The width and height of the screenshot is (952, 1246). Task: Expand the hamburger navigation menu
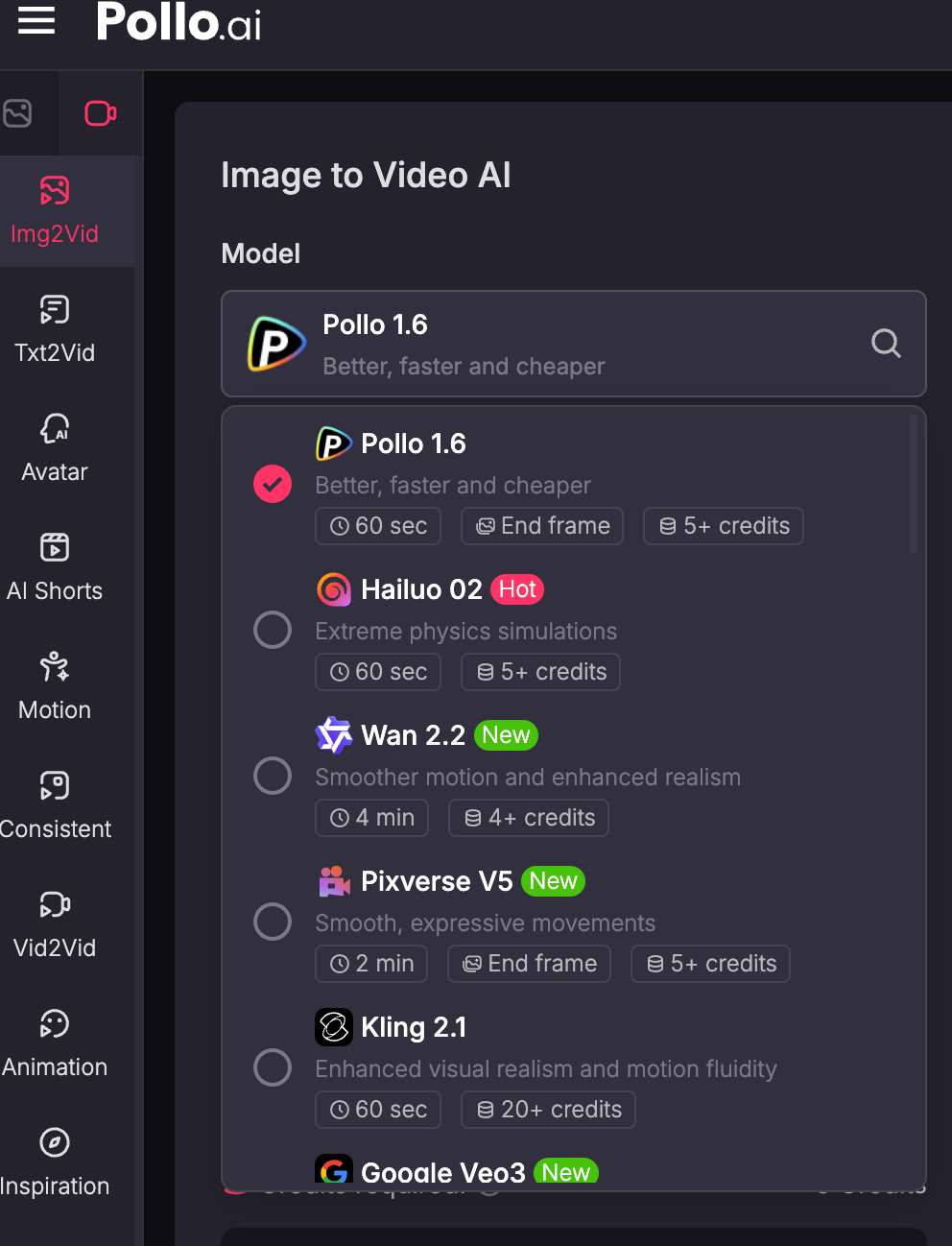coord(36,21)
